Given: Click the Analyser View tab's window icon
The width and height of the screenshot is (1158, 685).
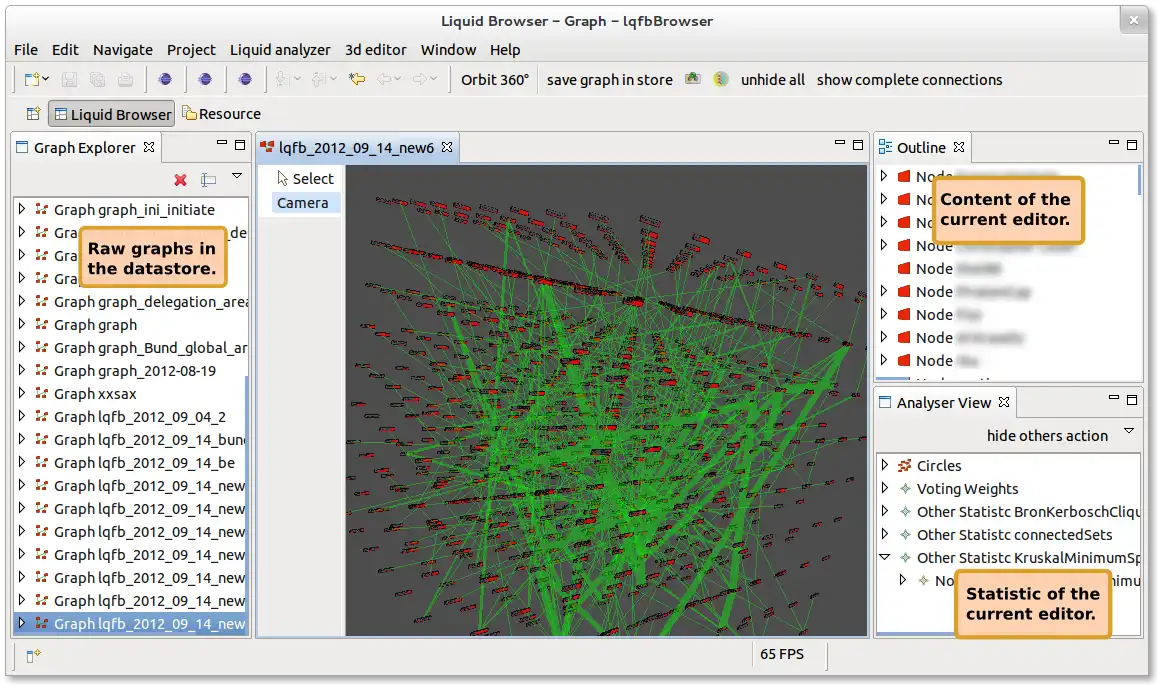Looking at the screenshot, I should coord(885,402).
